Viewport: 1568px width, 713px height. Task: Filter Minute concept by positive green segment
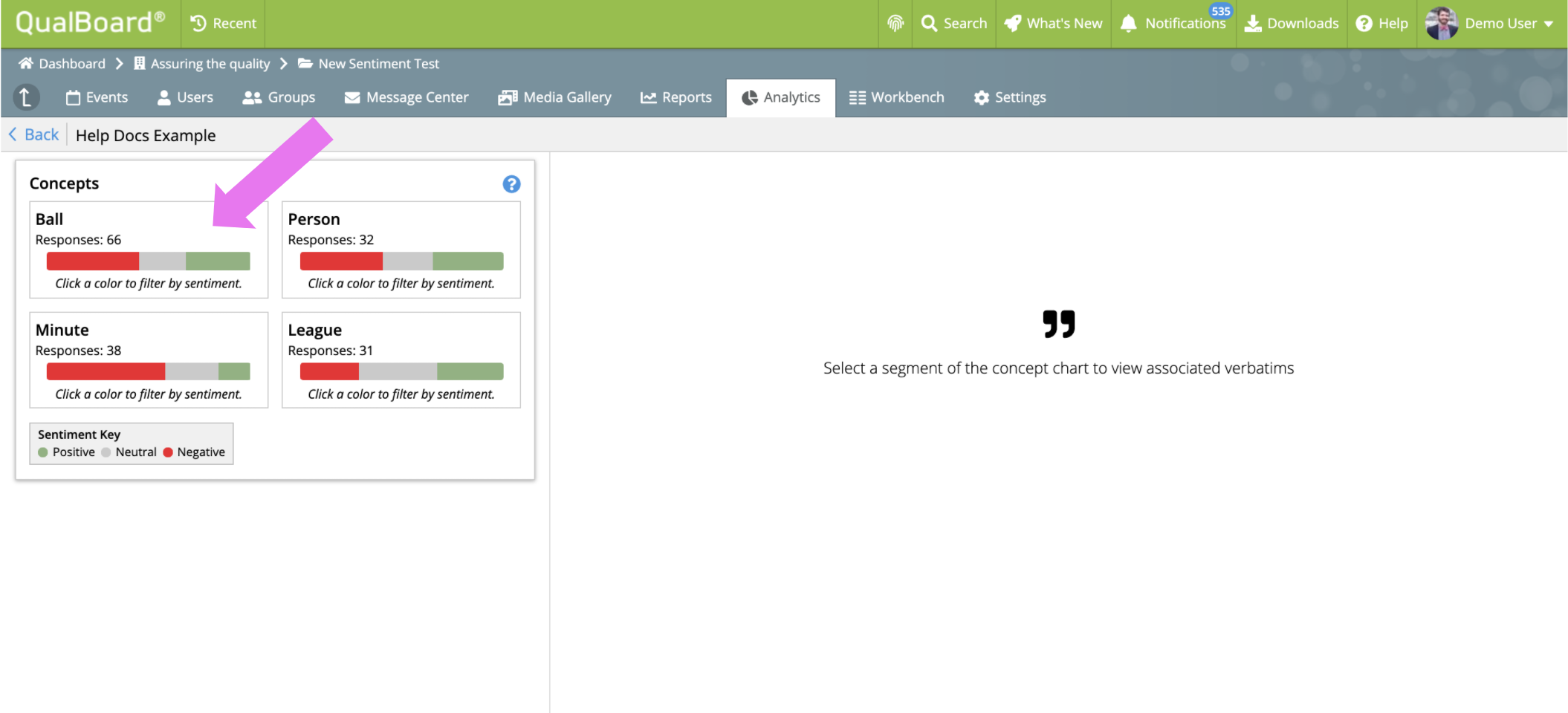coord(234,371)
